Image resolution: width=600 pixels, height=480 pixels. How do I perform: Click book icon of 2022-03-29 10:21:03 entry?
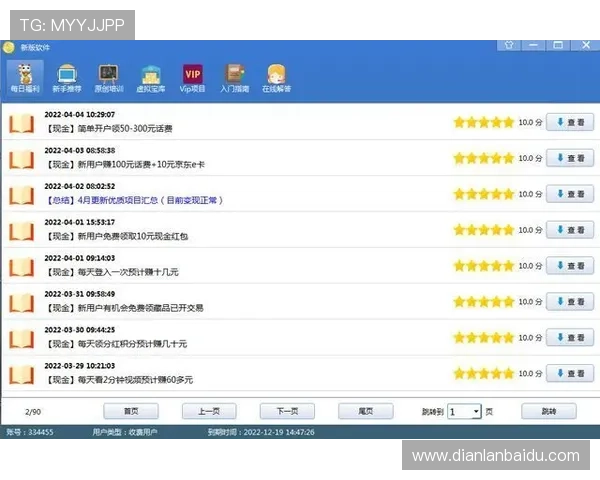point(21,374)
